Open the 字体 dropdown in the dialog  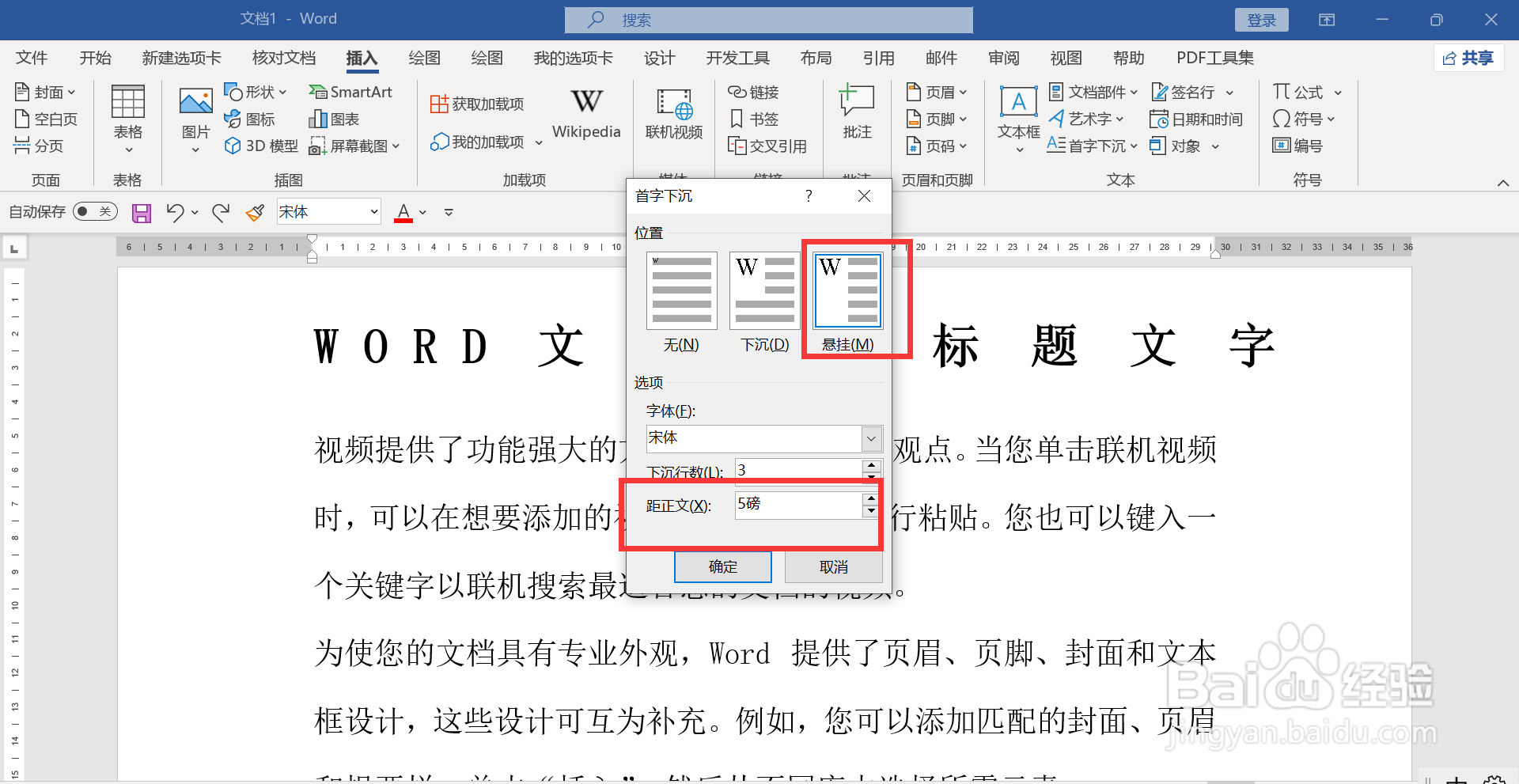pos(870,438)
